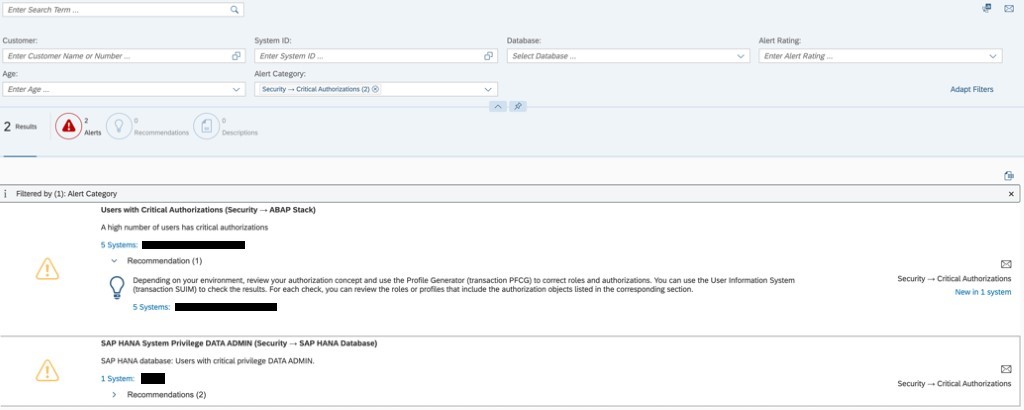This screenshot has width=1024, height=410.
Task: Open the New in 1 system link
Action: [982, 292]
